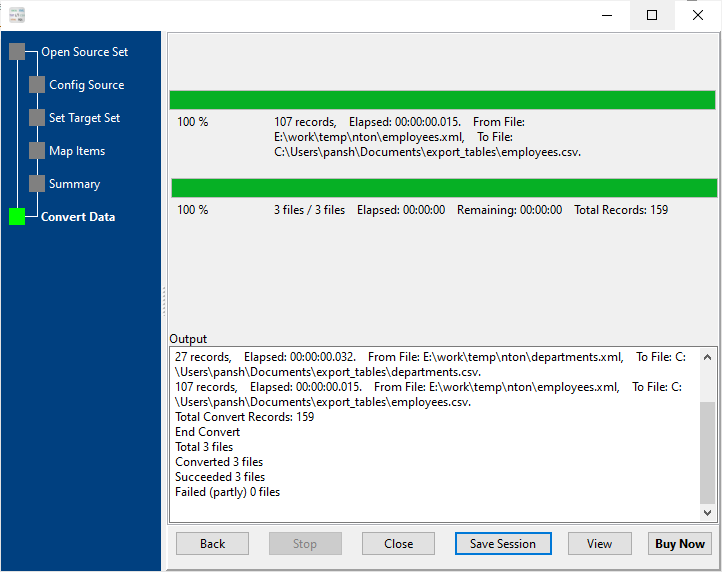The image size is (722, 572).
Task: Click the Summary step icon
Action: pyautogui.click(x=37, y=184)
